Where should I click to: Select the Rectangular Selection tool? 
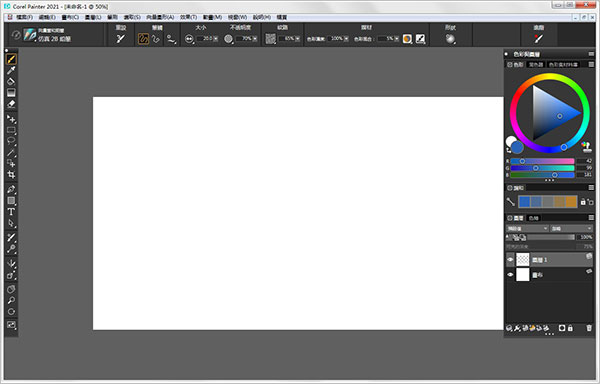11,130
